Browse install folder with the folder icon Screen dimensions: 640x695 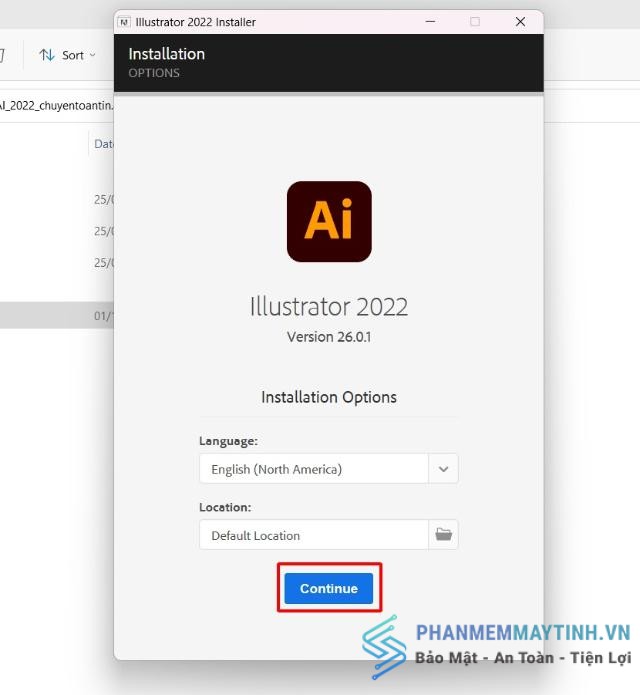click(443, 535)
